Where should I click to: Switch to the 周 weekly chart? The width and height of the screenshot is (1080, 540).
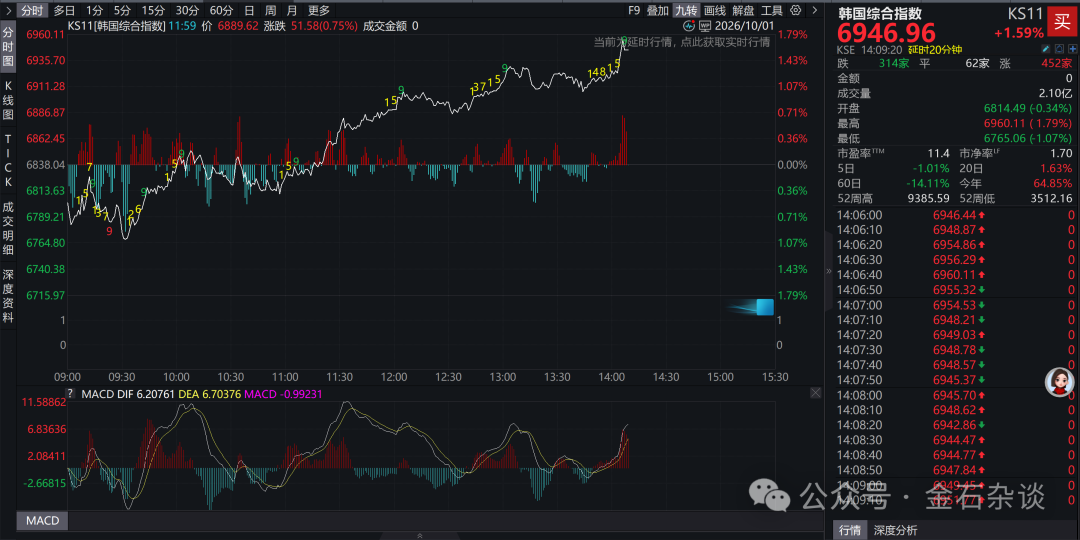271,10
